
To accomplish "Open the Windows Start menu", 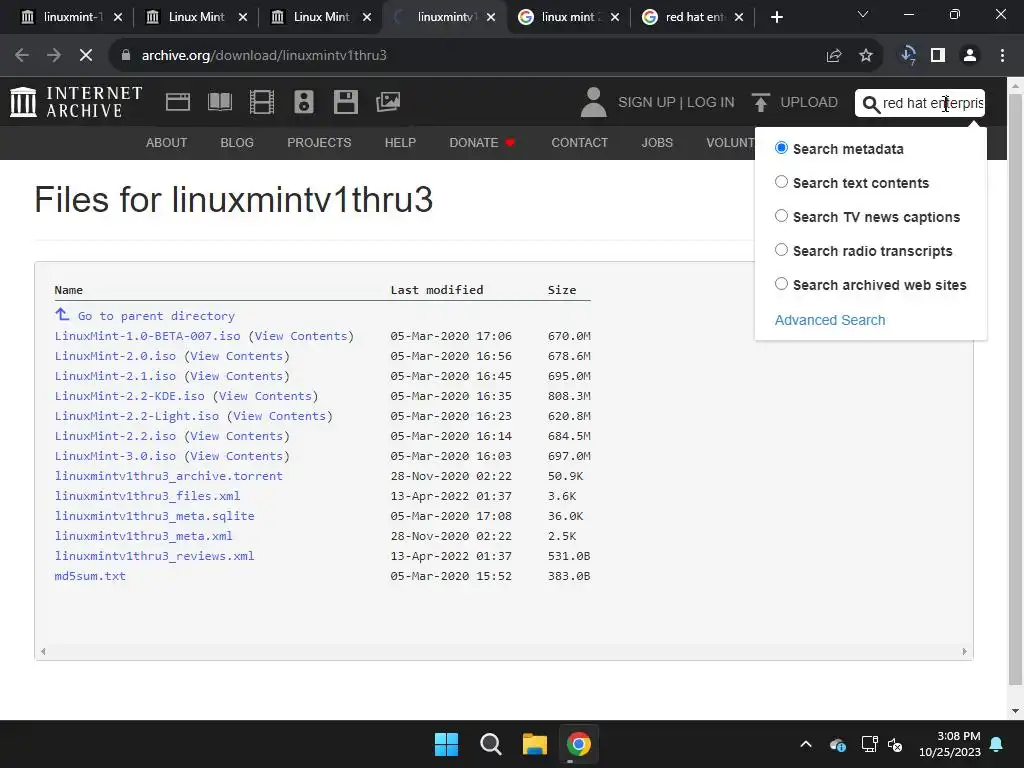I will pyautogui.click(x=447, y=744).
